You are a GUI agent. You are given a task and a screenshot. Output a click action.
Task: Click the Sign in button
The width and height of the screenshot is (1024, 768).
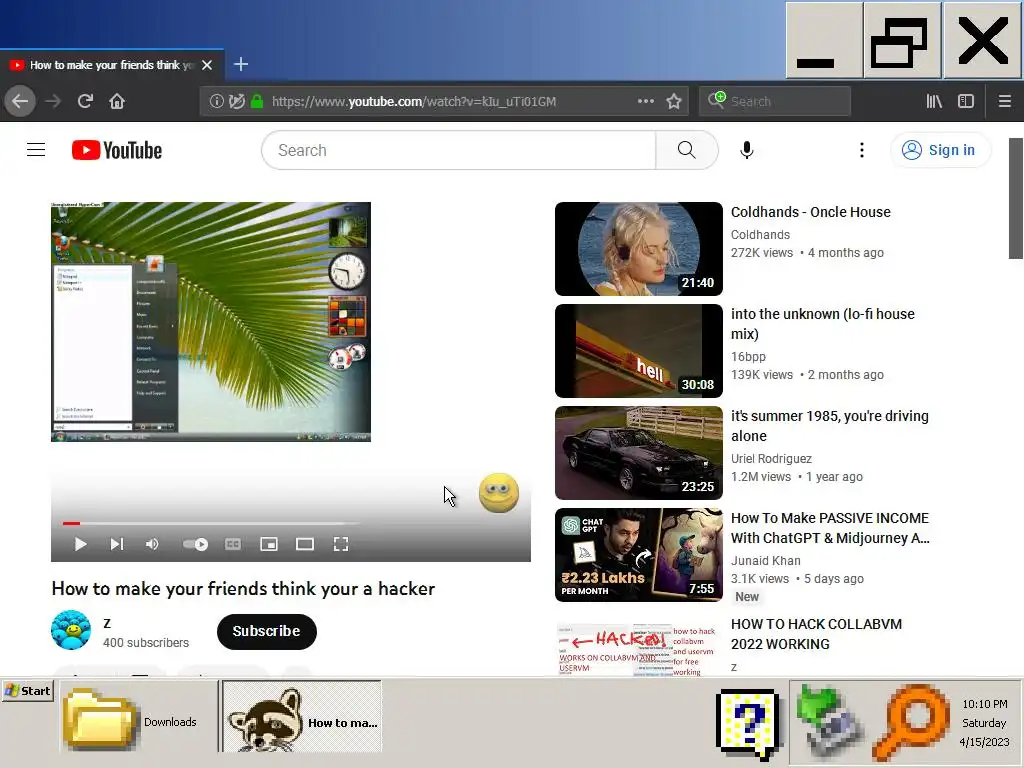pos(940,150)
